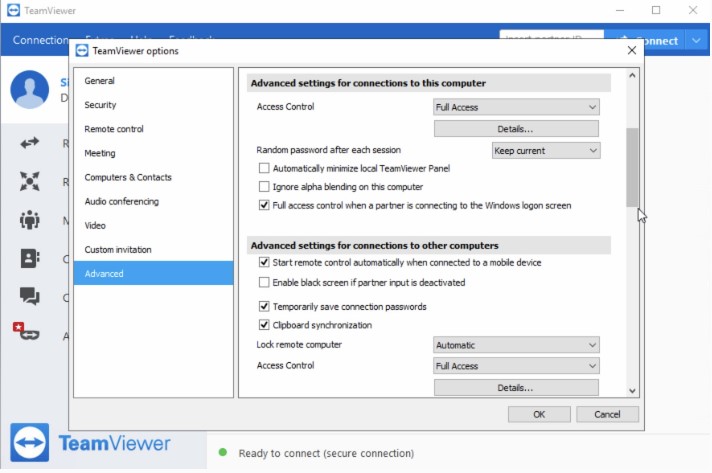
Task: Click the scroll down arrow in options panel
Action: tap(632, 390)
